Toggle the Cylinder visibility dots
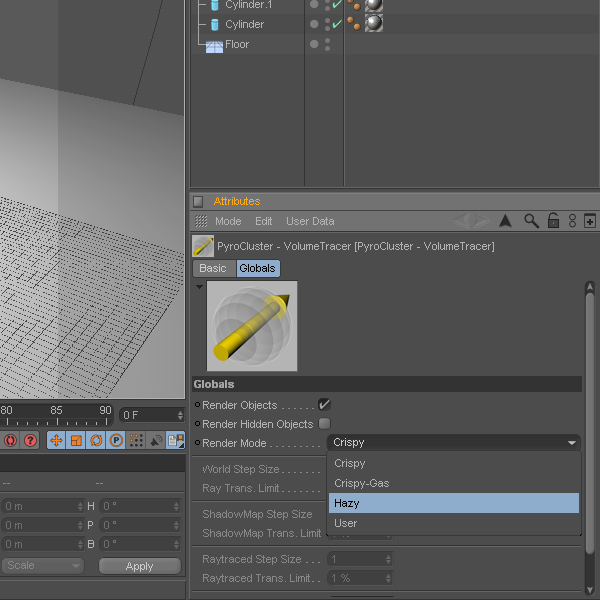This screenshot has width=600, height=600. 327,24
